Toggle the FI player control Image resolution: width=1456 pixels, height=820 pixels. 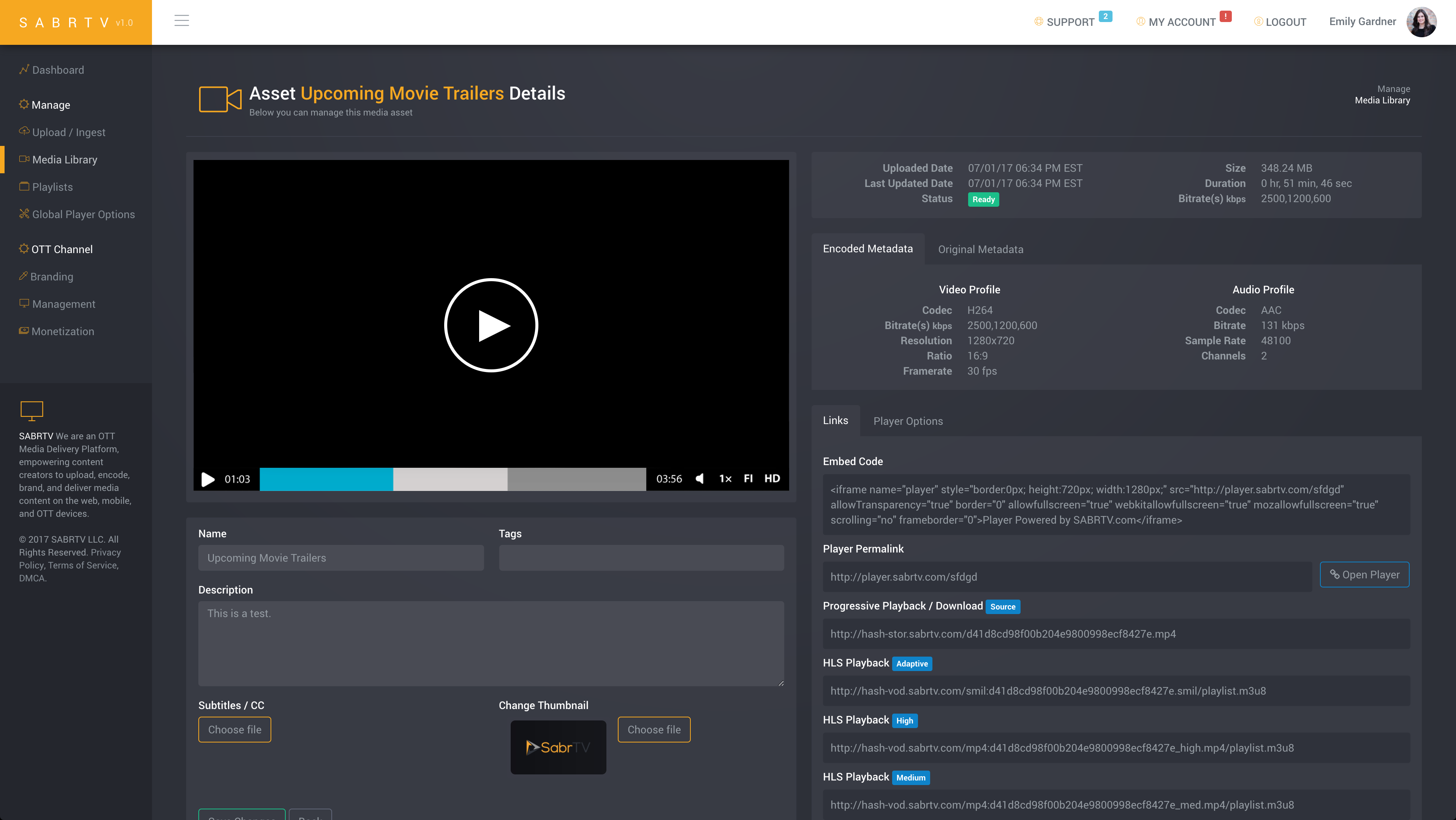coord(748,479)
